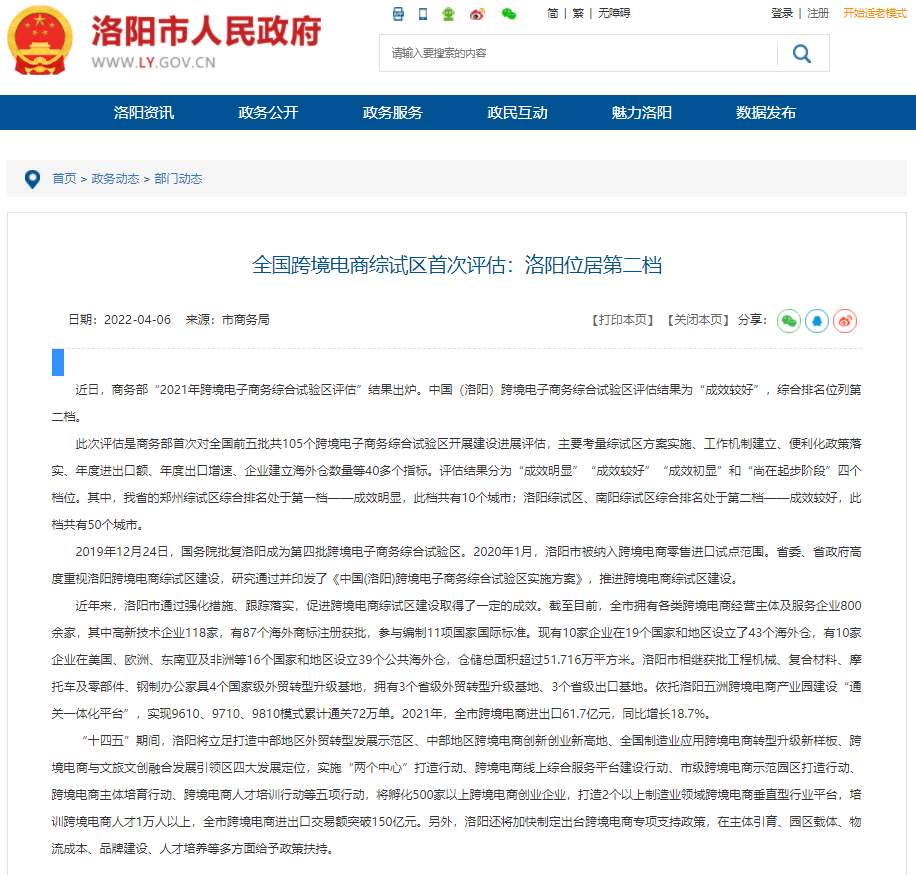Click the 登录 login link
Image resolution: width=916 pixels, height=875 pixels.
[782, 13]
